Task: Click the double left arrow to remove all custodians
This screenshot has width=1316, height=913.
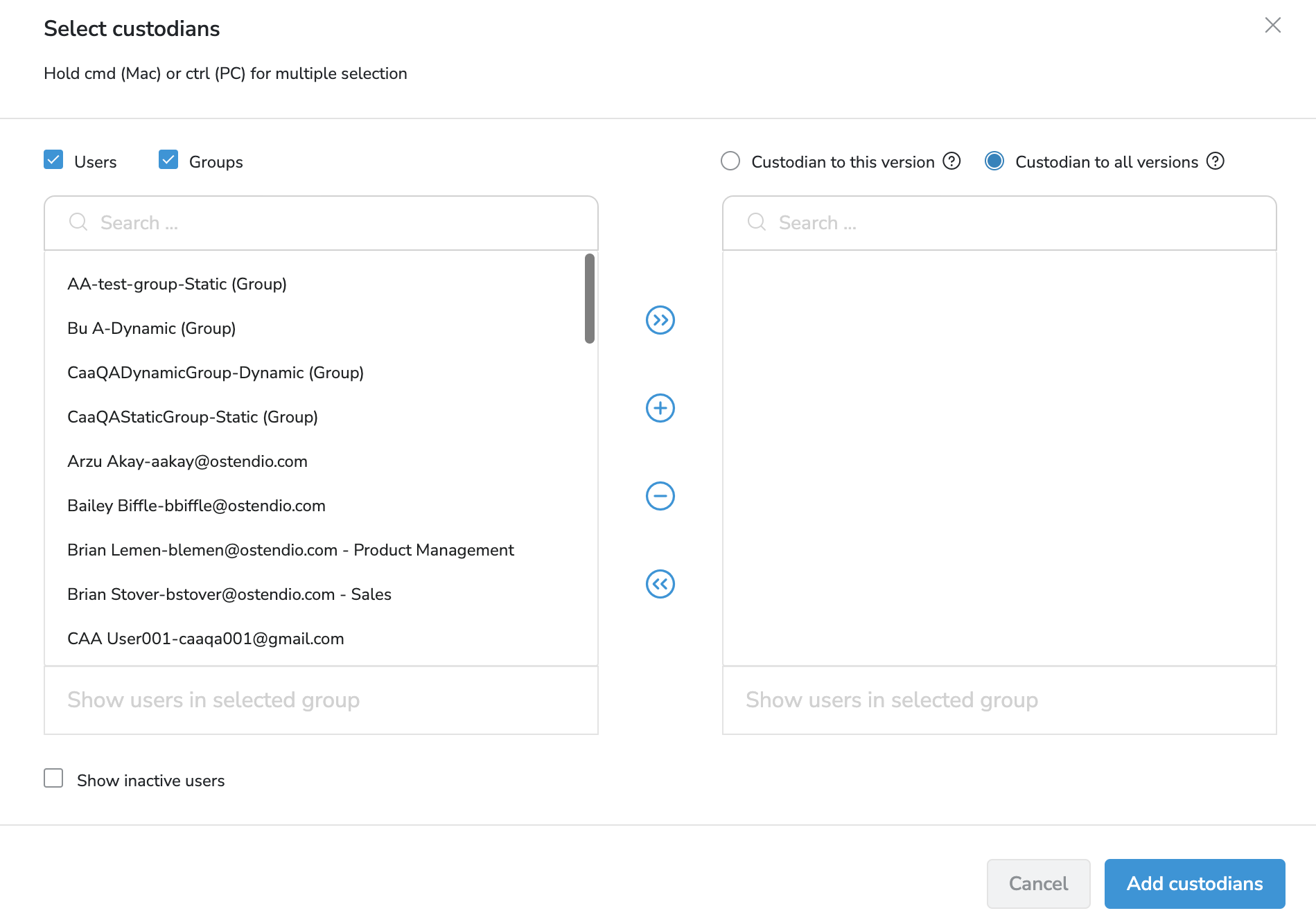Action: pyautogui.click(x=660, y=584)
